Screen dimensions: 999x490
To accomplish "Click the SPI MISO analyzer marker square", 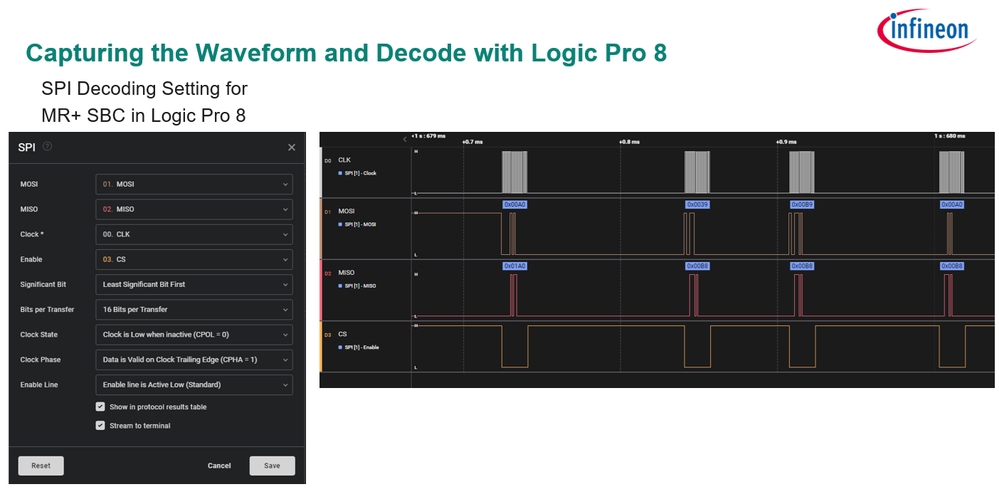I will (341, 285).
